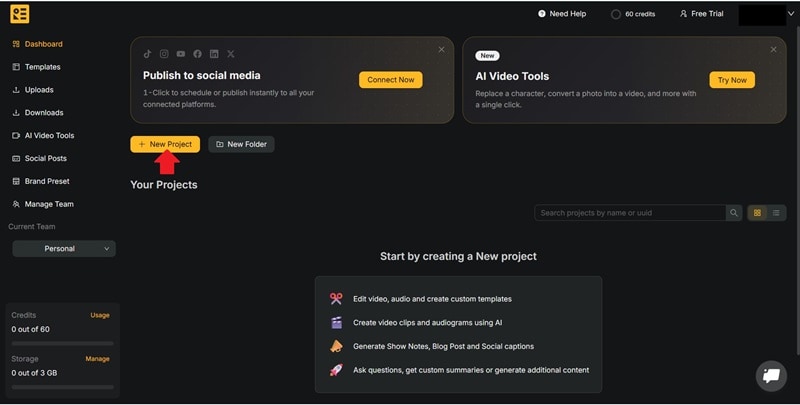Click the New badge on AI Video Tools card

tap(487, 56)
